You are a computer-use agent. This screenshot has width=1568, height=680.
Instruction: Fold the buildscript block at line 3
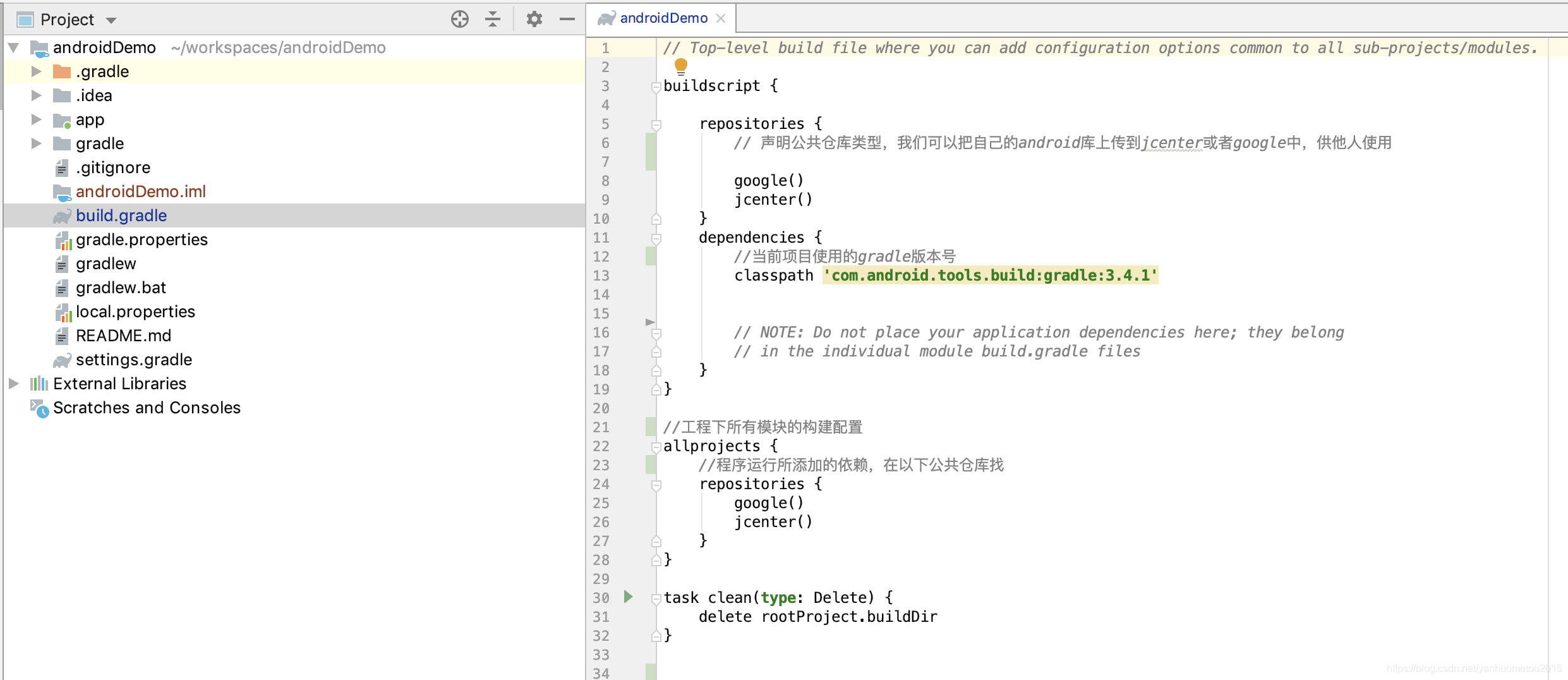click(656, 87)
